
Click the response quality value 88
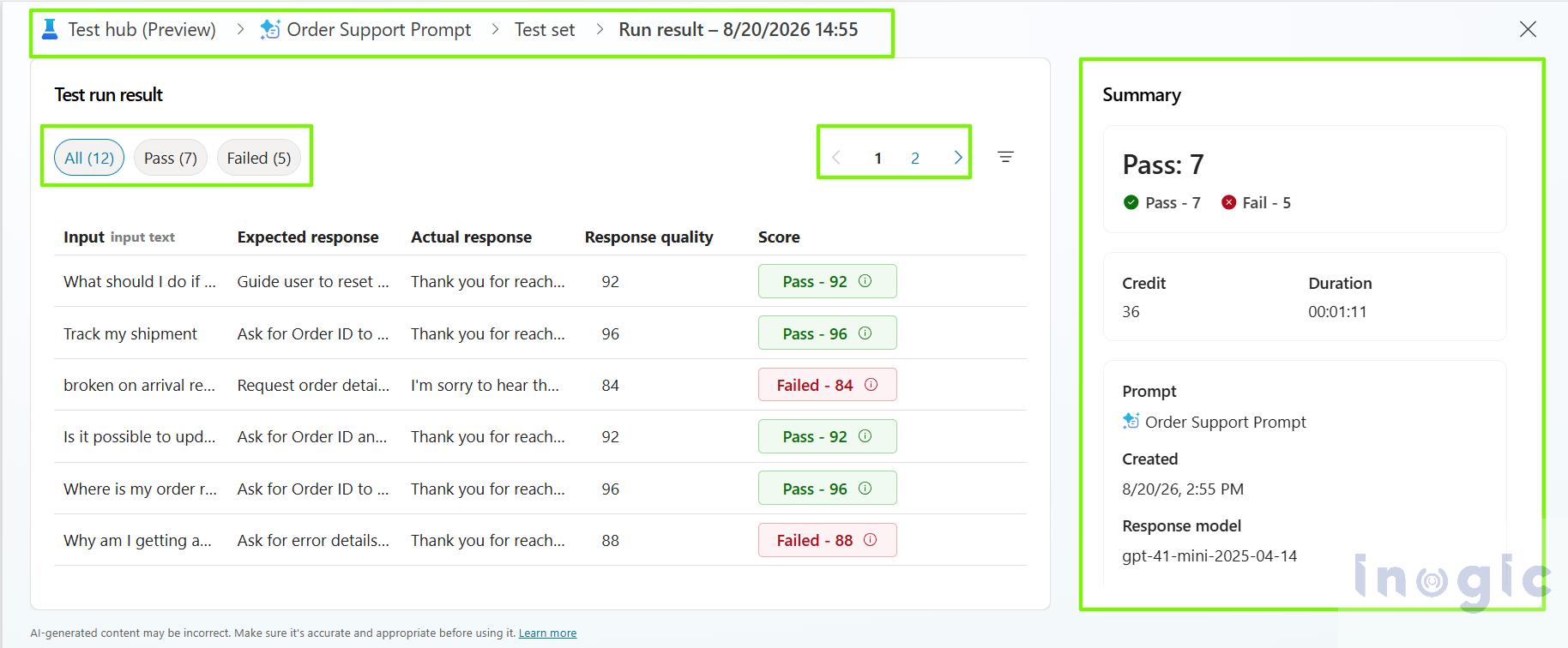click(x=610, y=540)
